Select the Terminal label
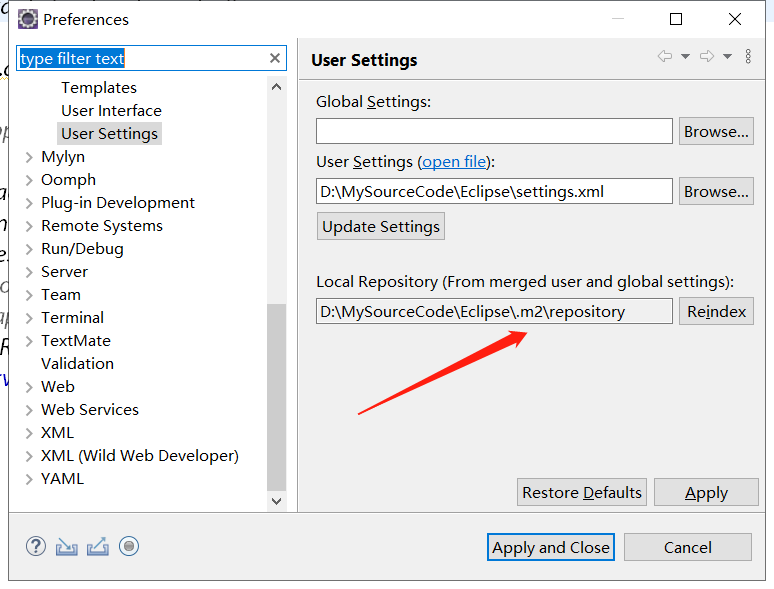Image resolution: width=774 pixels, height=589 pixels. tap(72, 317)
